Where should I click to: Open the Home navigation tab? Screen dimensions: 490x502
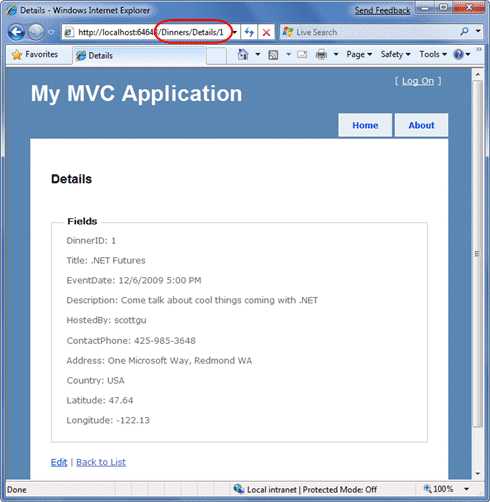[365, 125]
